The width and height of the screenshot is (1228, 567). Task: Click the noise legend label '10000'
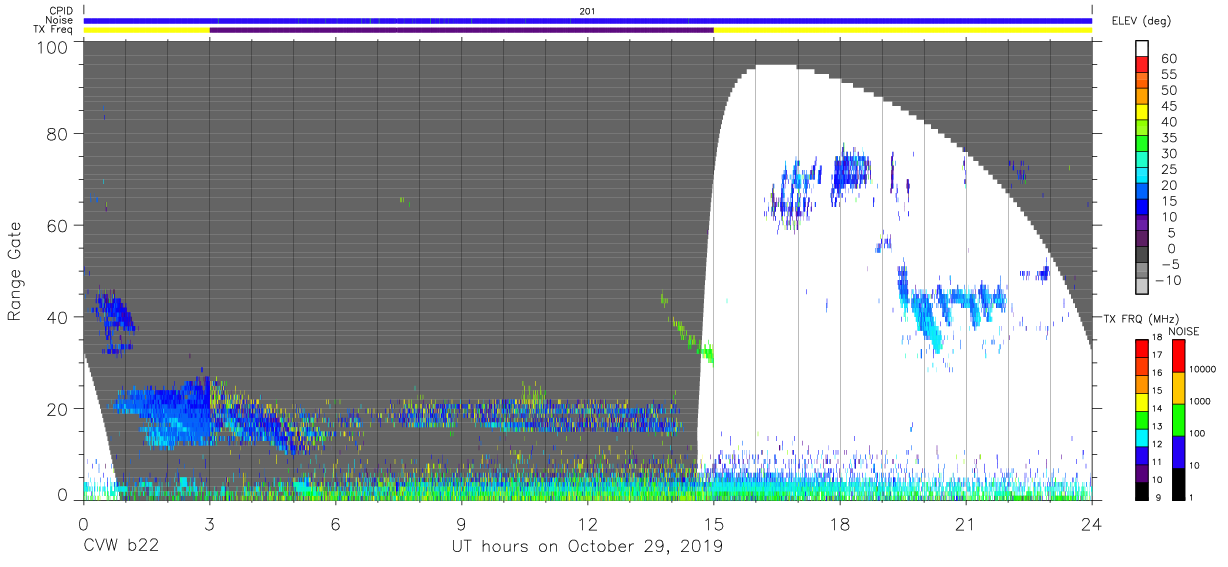pyautogui.click(x=1204, y=369)
